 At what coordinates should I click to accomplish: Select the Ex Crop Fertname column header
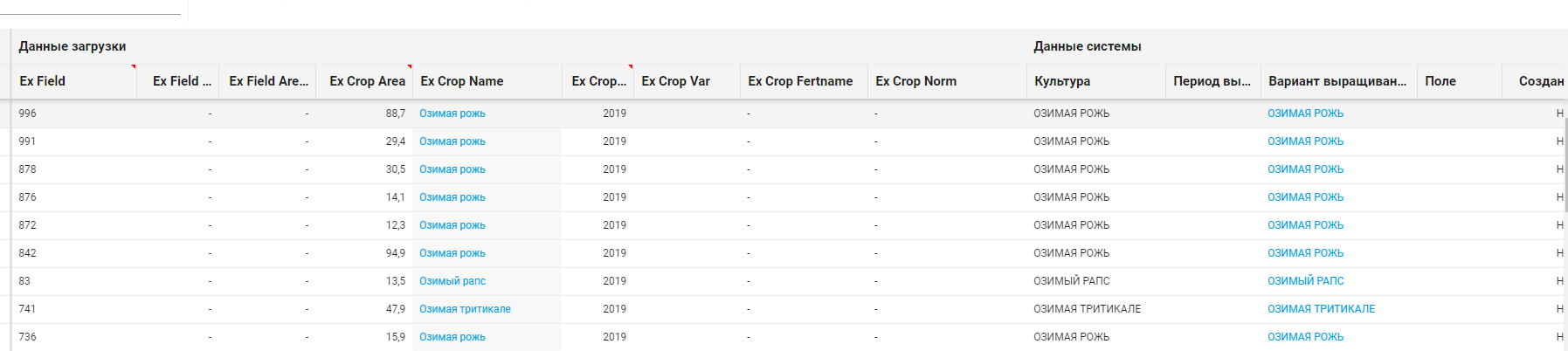[x=800, y=81]
